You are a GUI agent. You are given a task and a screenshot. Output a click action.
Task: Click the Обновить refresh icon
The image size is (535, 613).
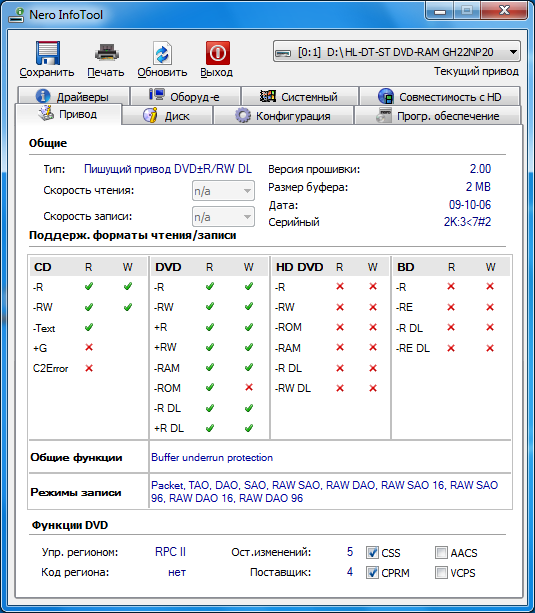click(162, 53)
